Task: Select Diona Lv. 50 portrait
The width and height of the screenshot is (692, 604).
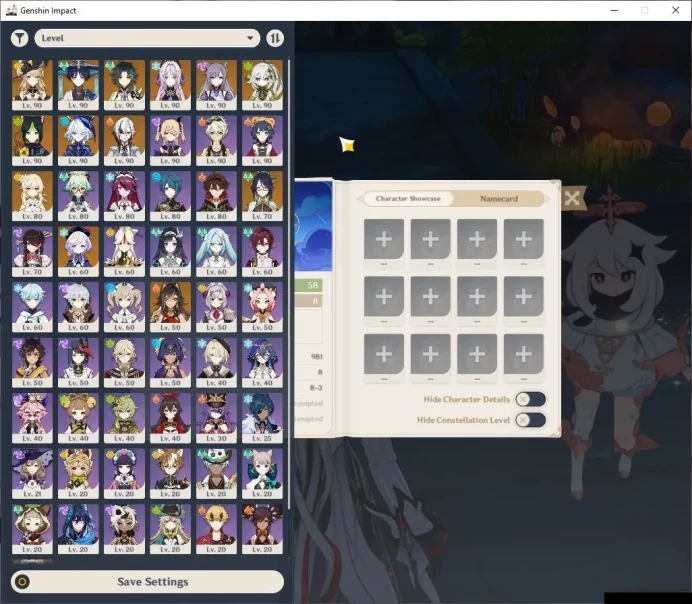Action: [x=262, y=308]
